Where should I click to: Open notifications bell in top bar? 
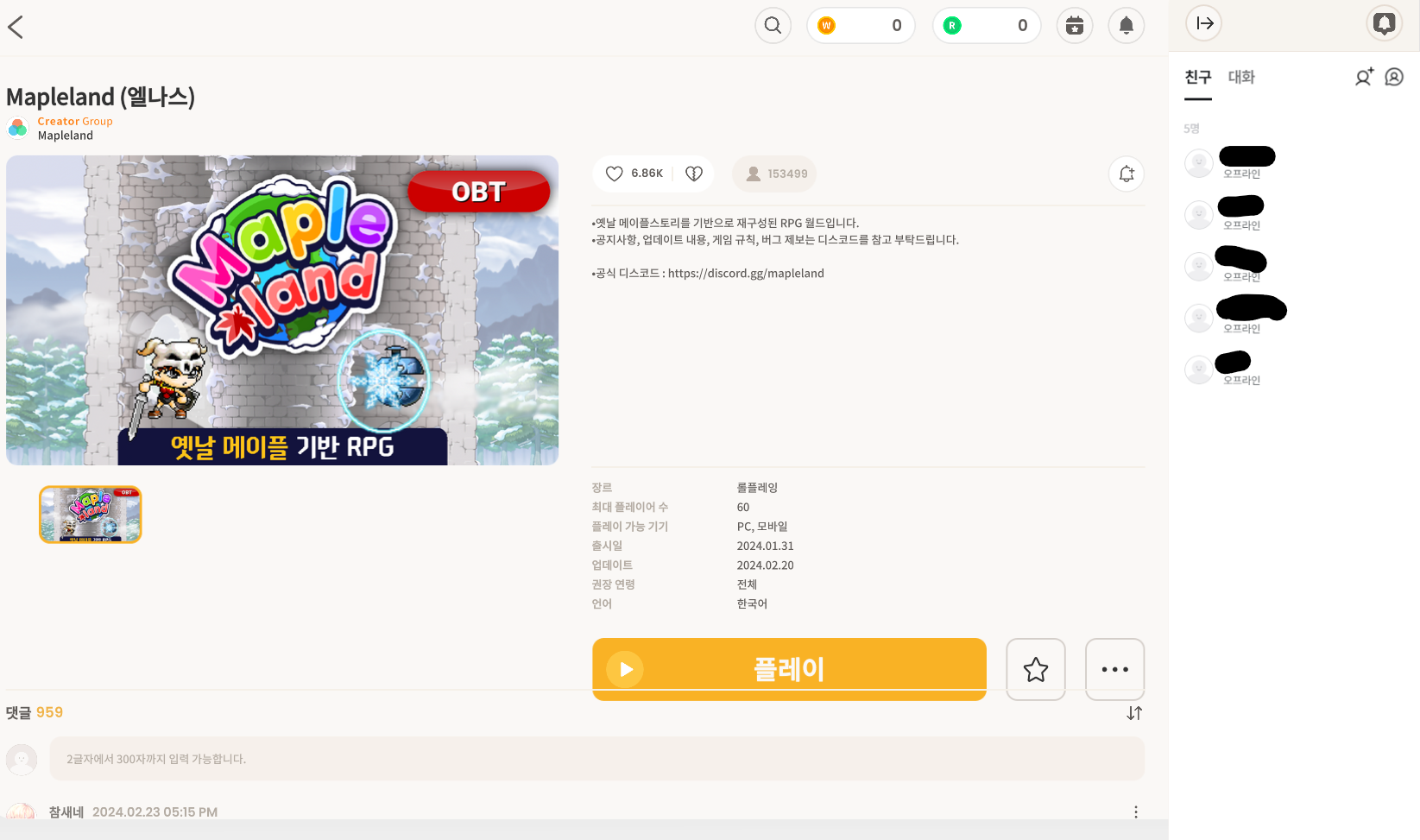pos(1127,25)
